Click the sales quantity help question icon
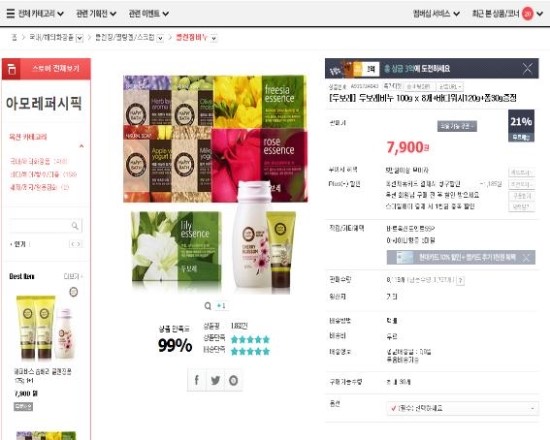 point(461,280)
